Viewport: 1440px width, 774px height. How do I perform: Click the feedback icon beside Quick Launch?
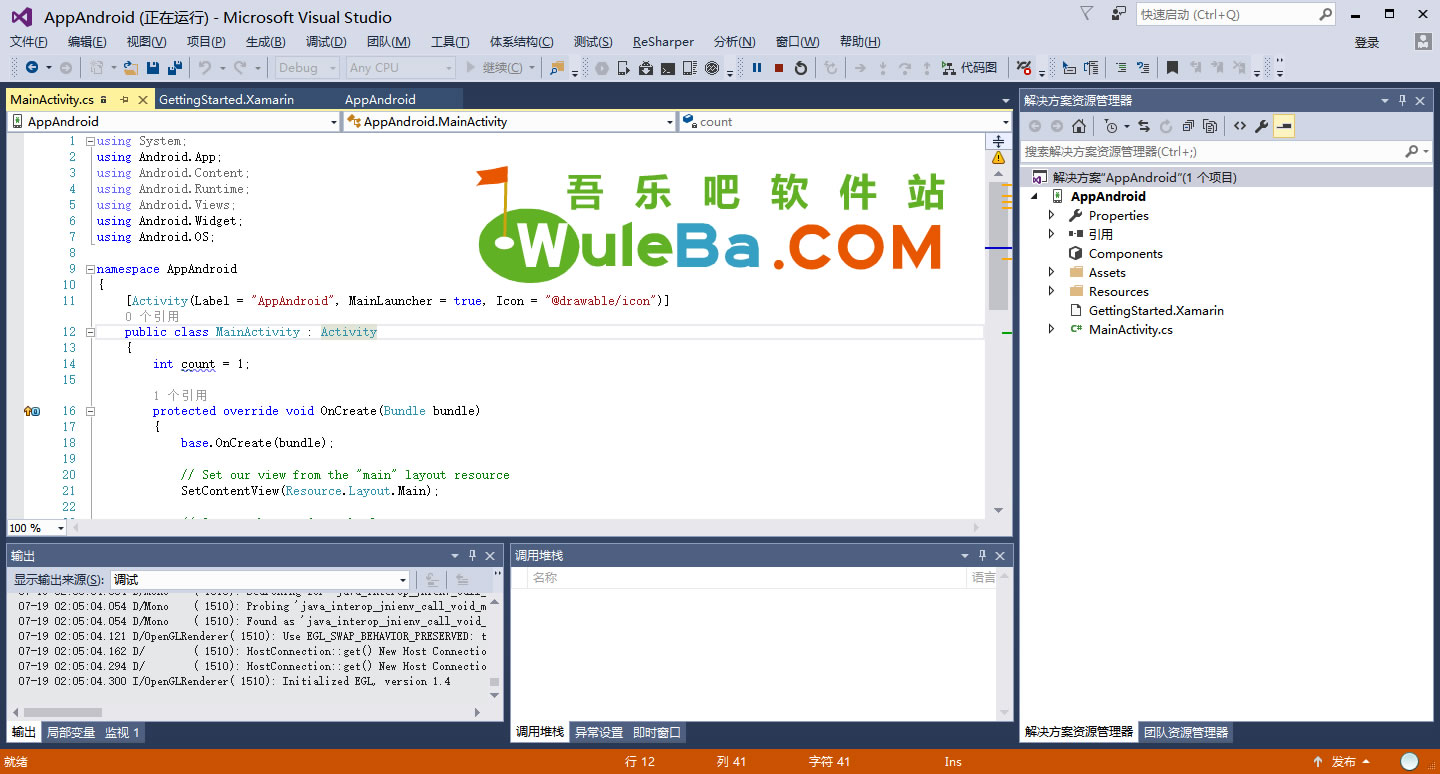pos(1118,14)
